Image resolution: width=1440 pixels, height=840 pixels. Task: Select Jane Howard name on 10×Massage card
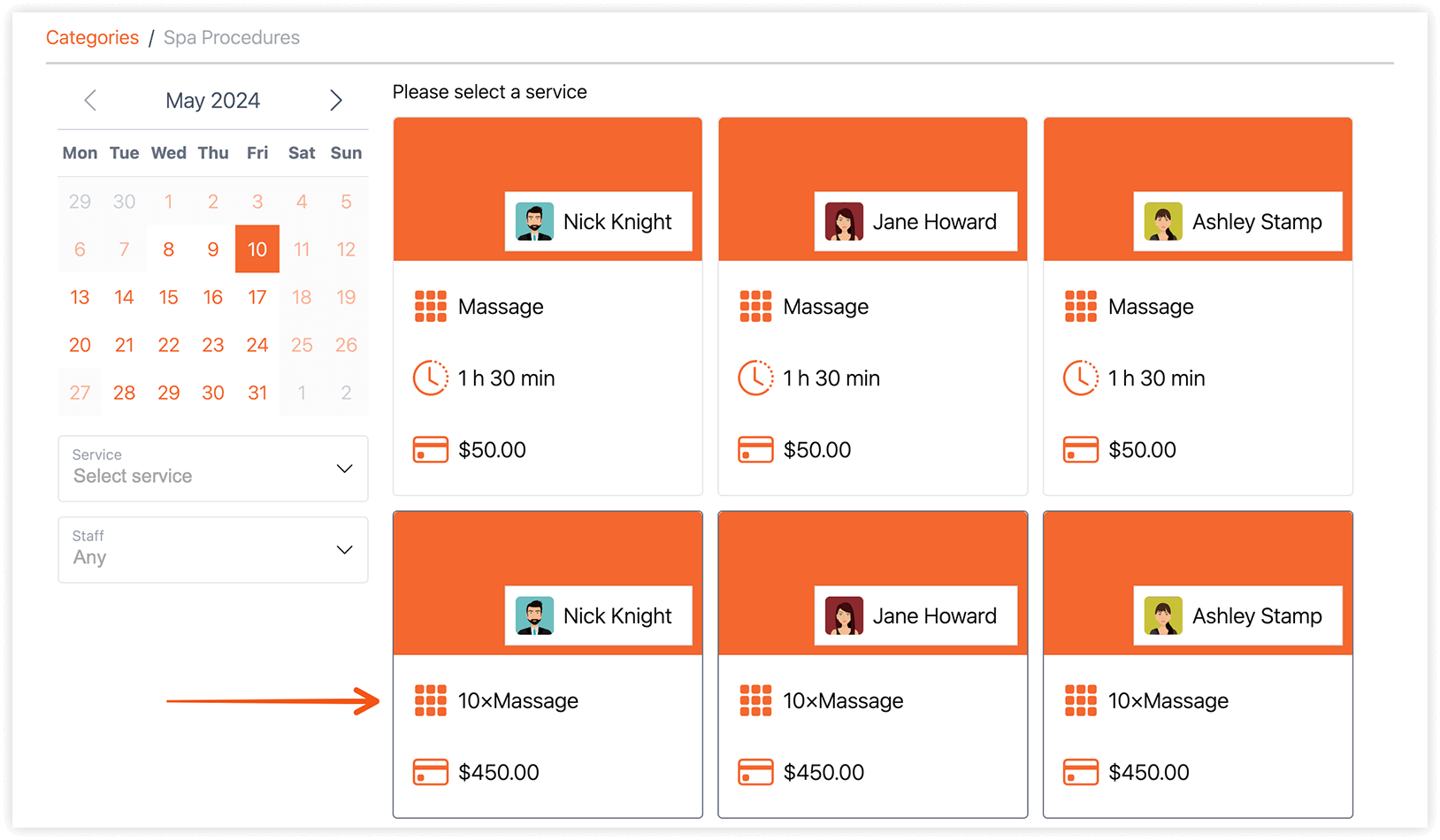(x=934, y=616)
